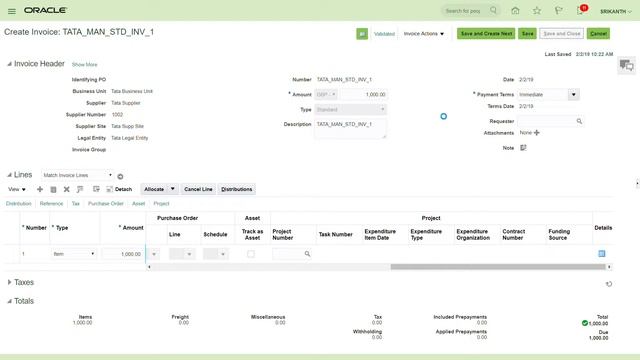Click line 1 Amount field

[122, 254]
